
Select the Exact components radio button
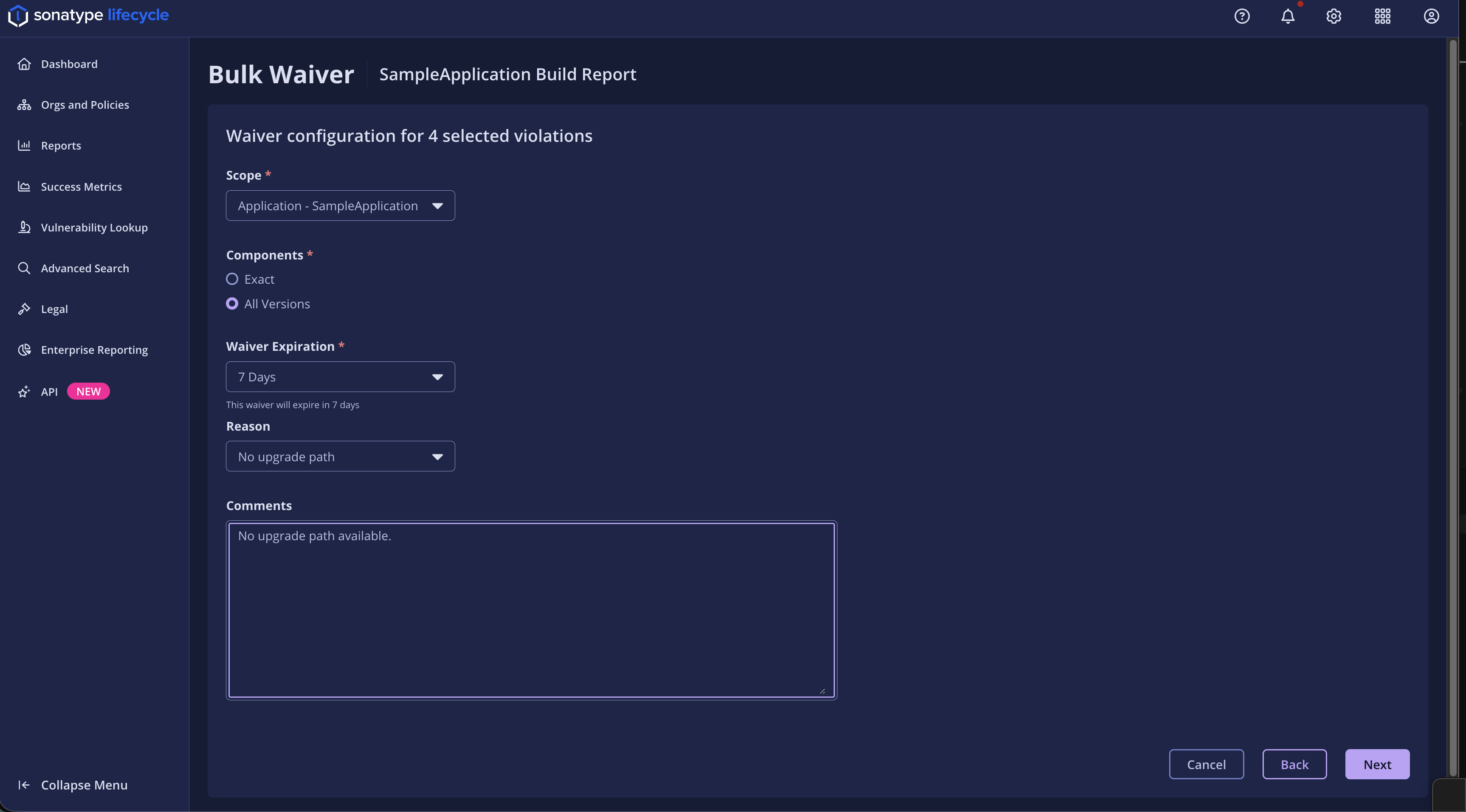pyautogui.click(x=232, y=279)
